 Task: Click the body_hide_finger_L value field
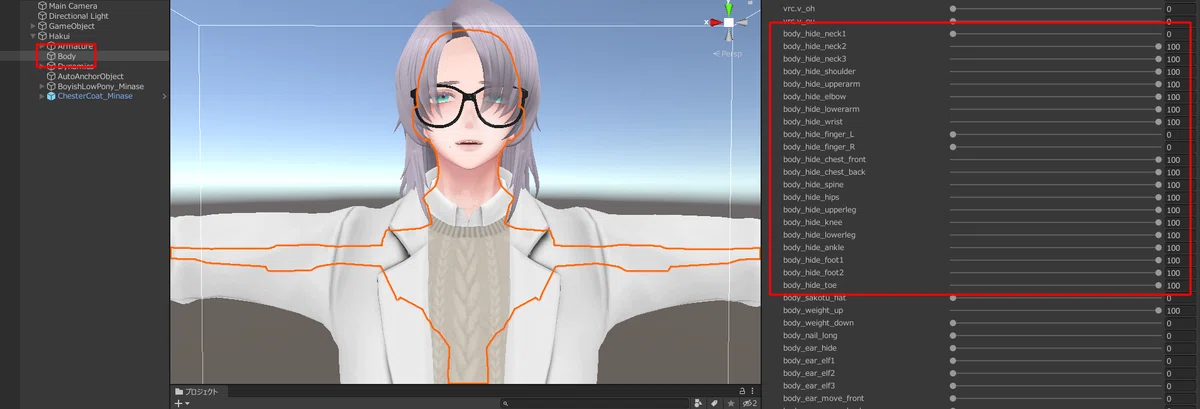click(1178, 134)
